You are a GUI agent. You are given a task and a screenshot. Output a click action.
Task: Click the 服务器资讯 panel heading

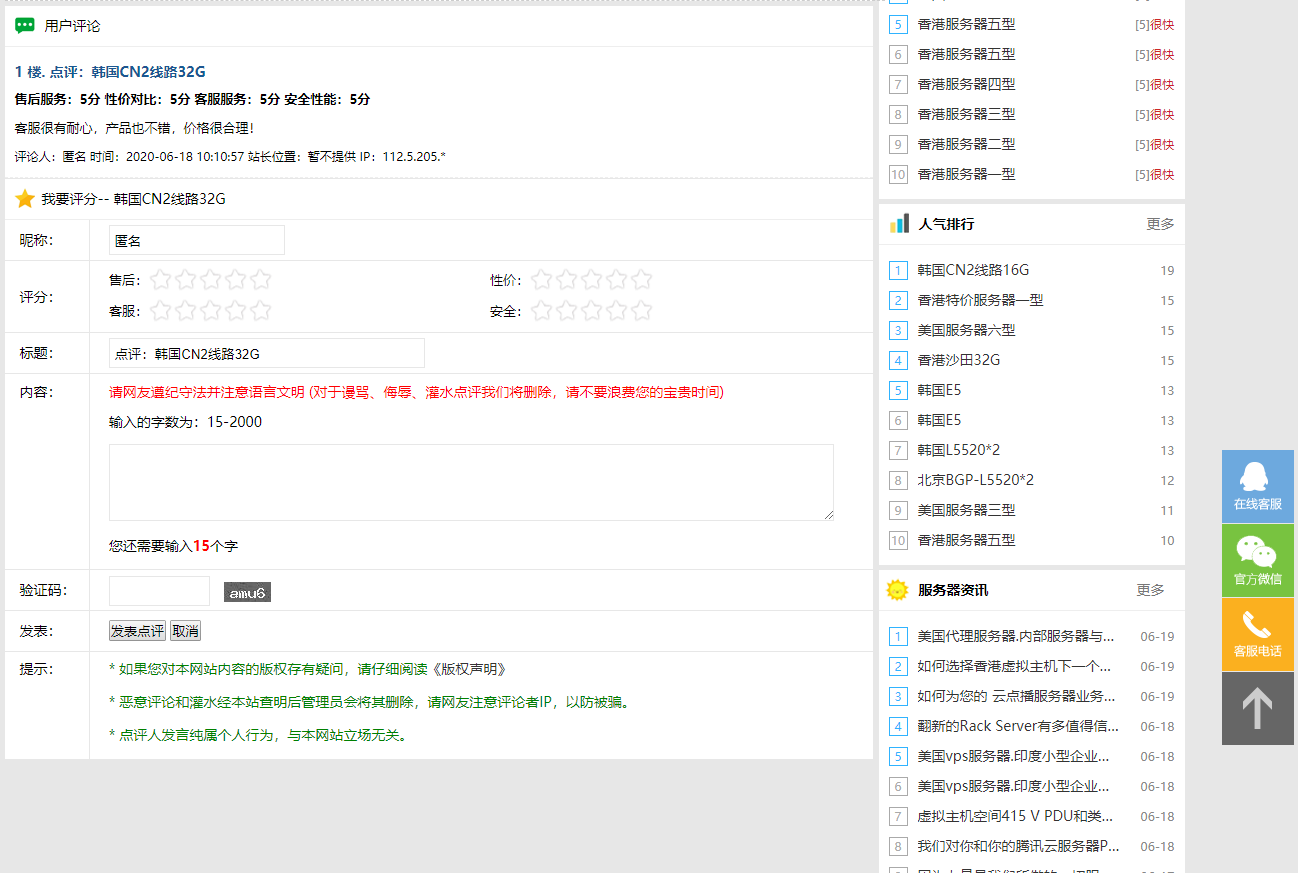953,590
